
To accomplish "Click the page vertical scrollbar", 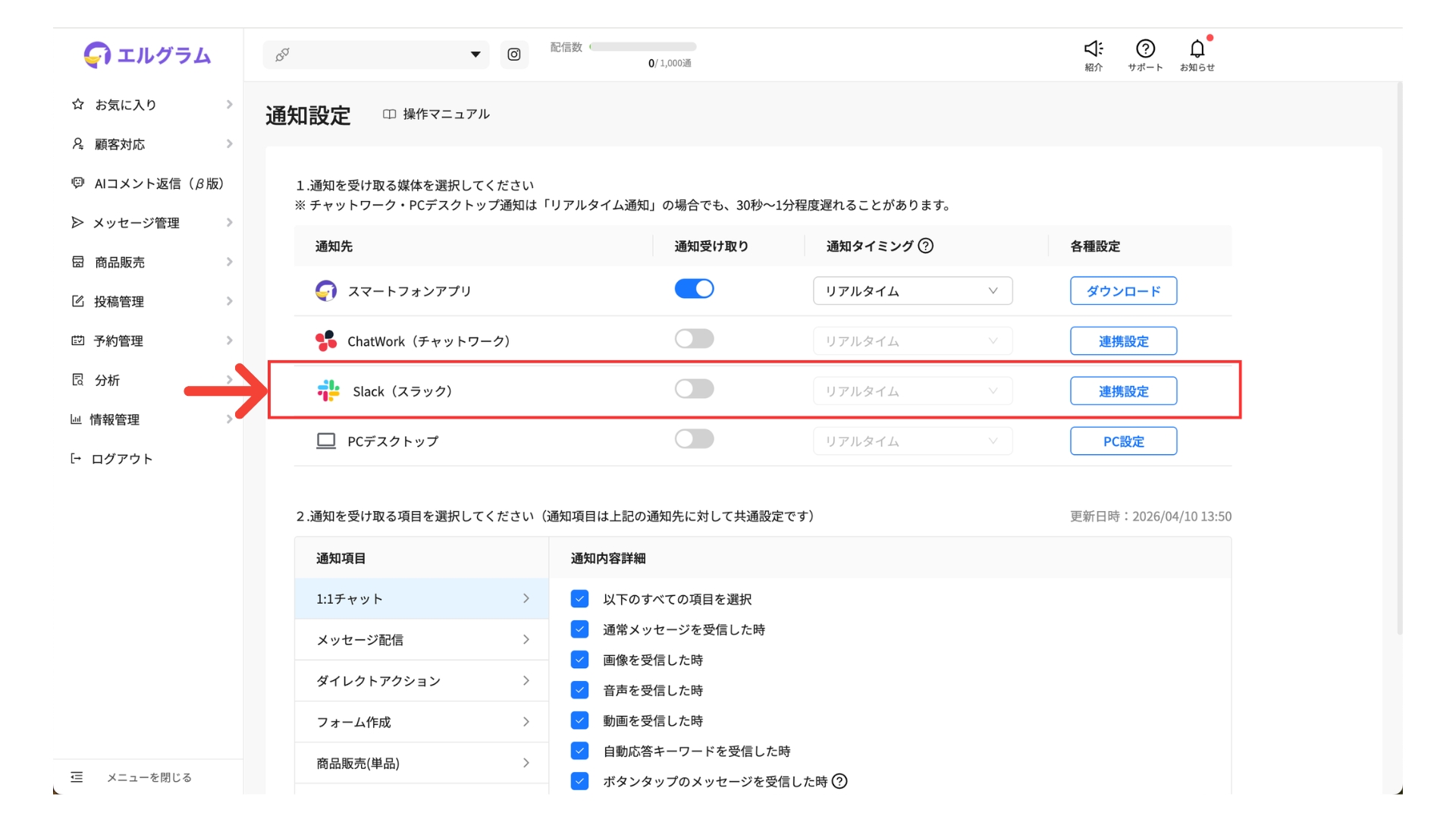I will click(1399, 358).
